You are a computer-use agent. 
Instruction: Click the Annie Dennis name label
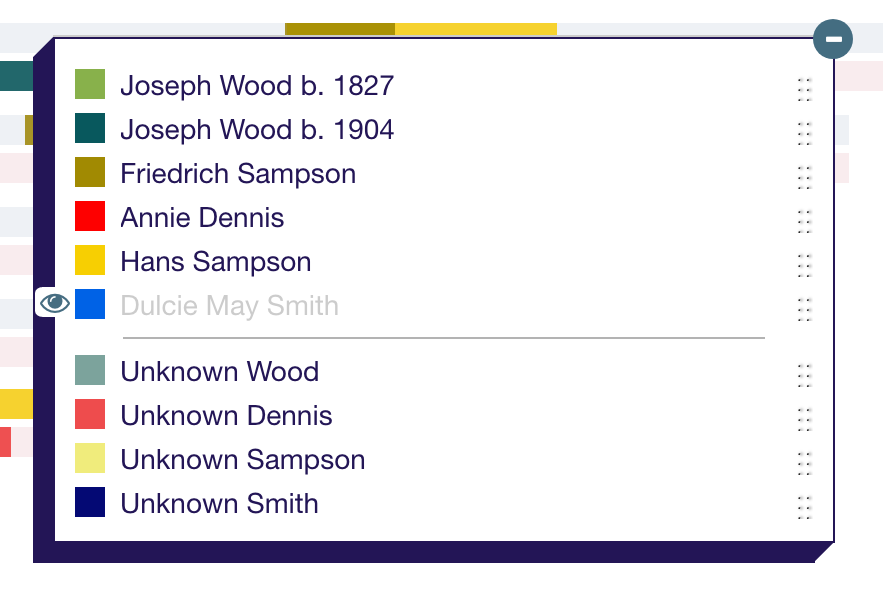point(202,218)
